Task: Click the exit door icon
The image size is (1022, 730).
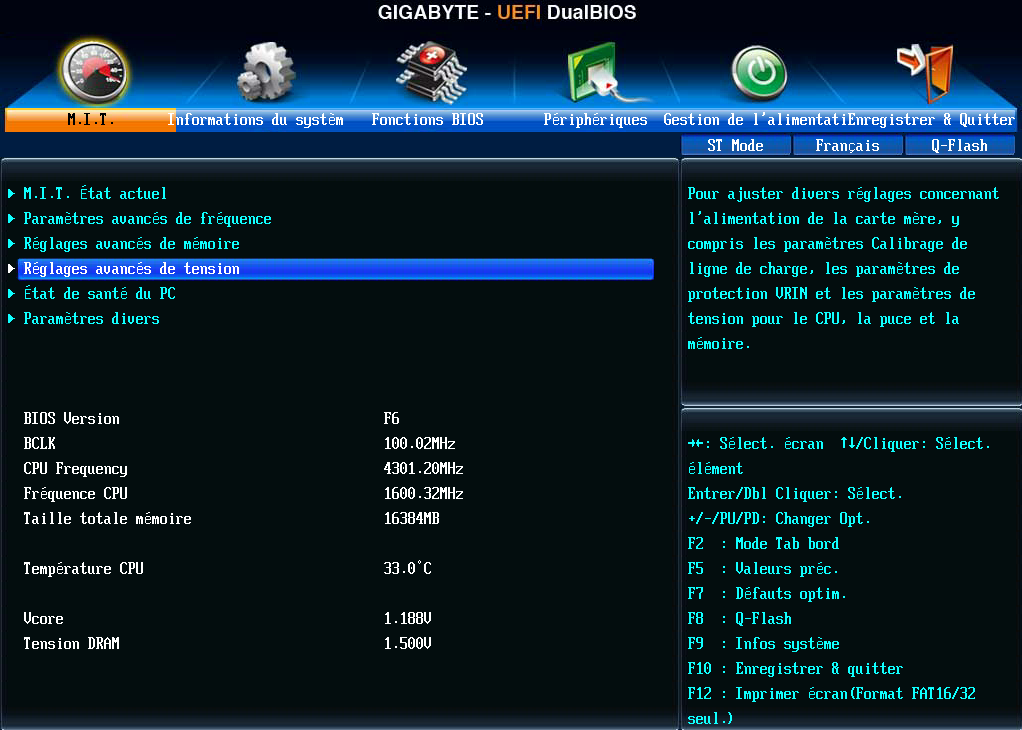Action: 926,73
